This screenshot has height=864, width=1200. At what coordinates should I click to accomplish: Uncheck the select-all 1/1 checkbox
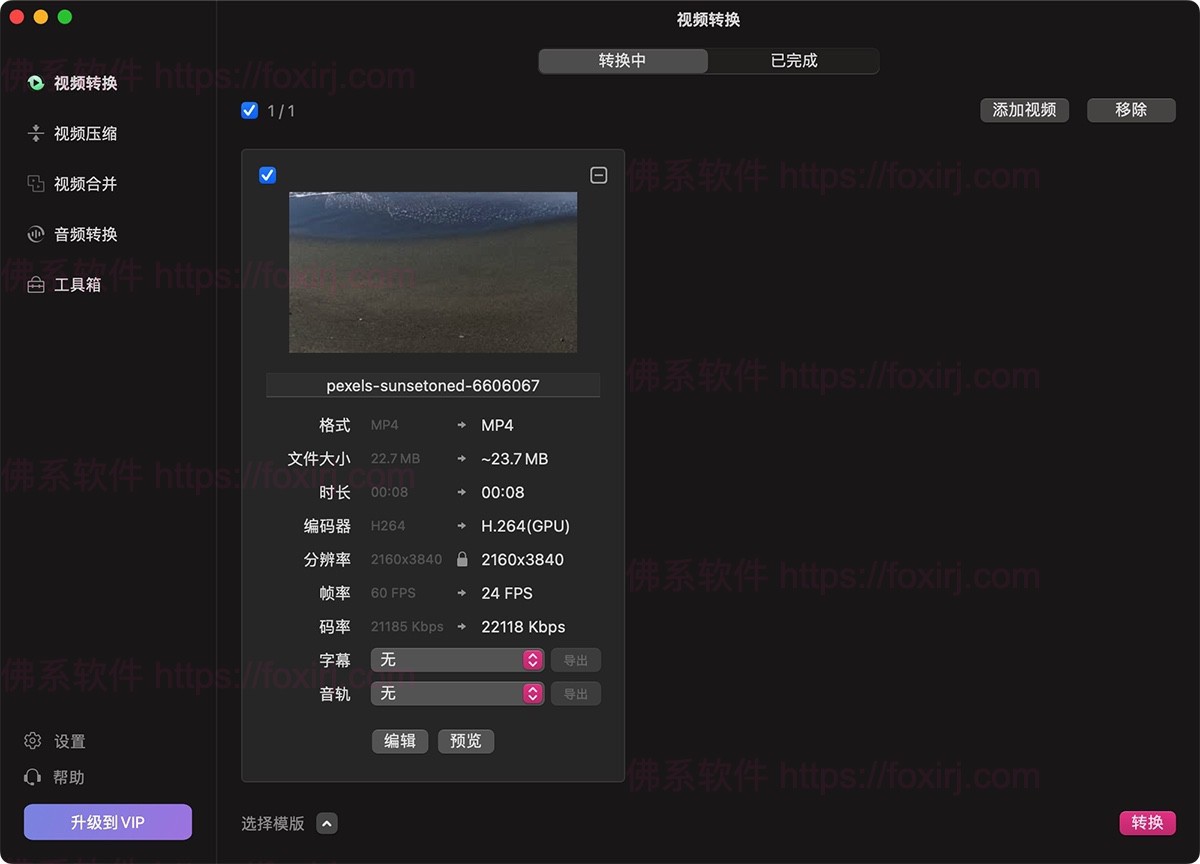point(249,110)
